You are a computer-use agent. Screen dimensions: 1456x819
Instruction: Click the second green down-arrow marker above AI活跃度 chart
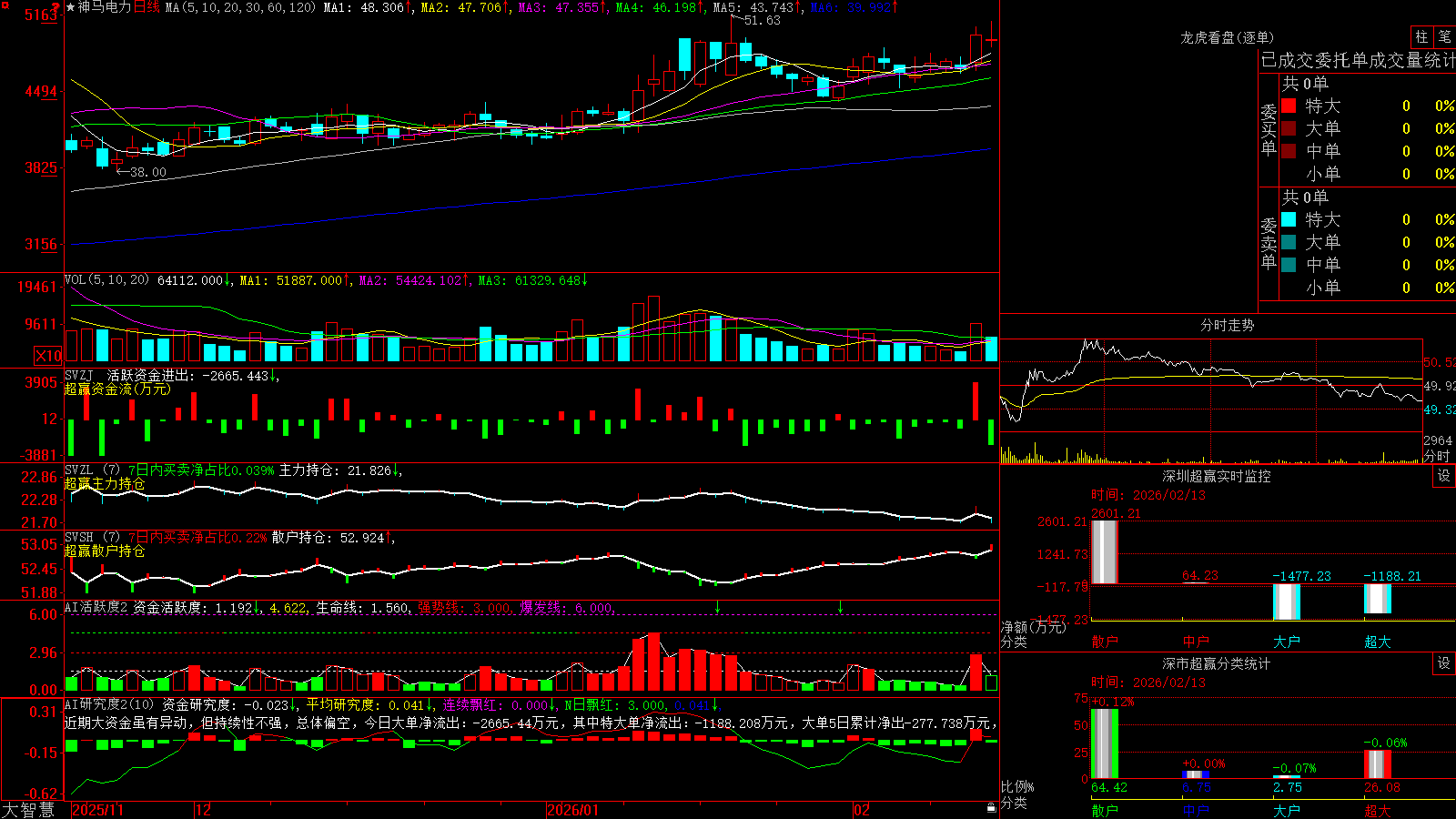click(x=840, y=607)
